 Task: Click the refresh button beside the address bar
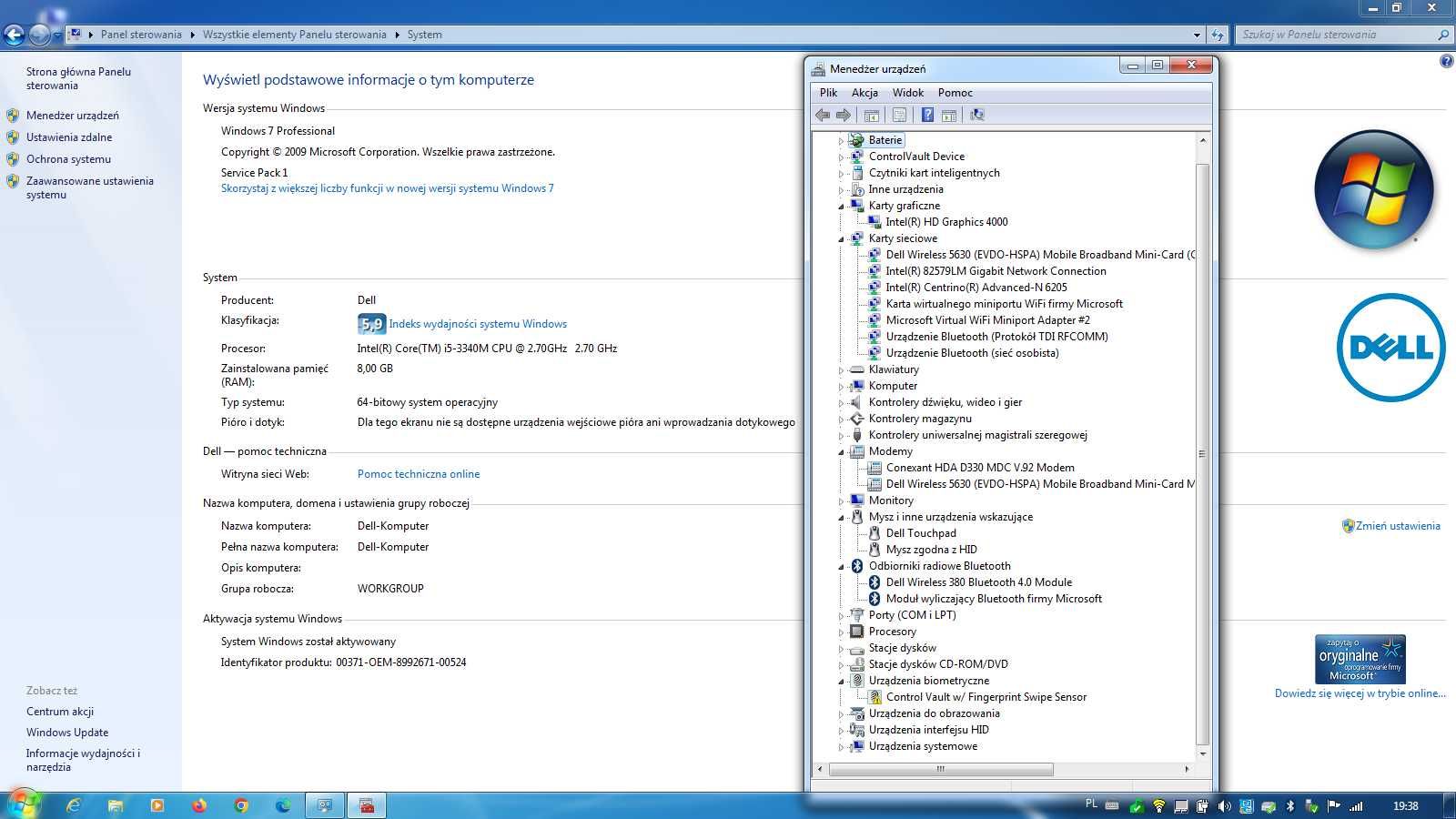pos(1218,35)
